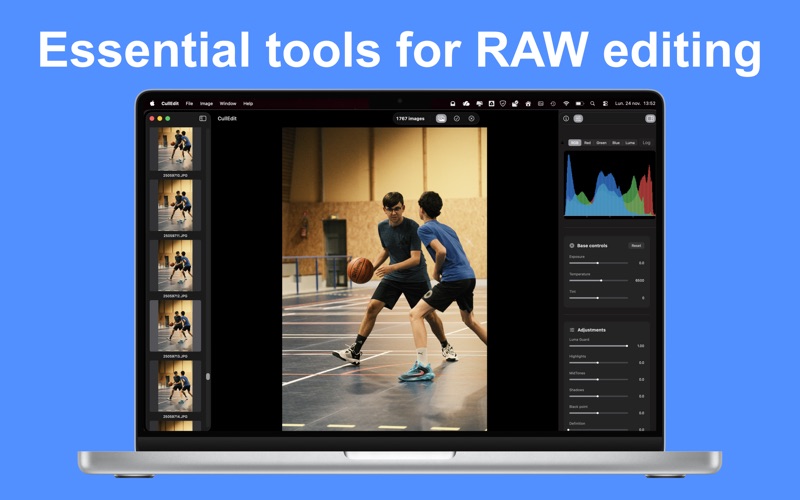Click the circle-slash icon next to image view
The width and height of the screenshot is (800, 500).
(x=457, y=118)
